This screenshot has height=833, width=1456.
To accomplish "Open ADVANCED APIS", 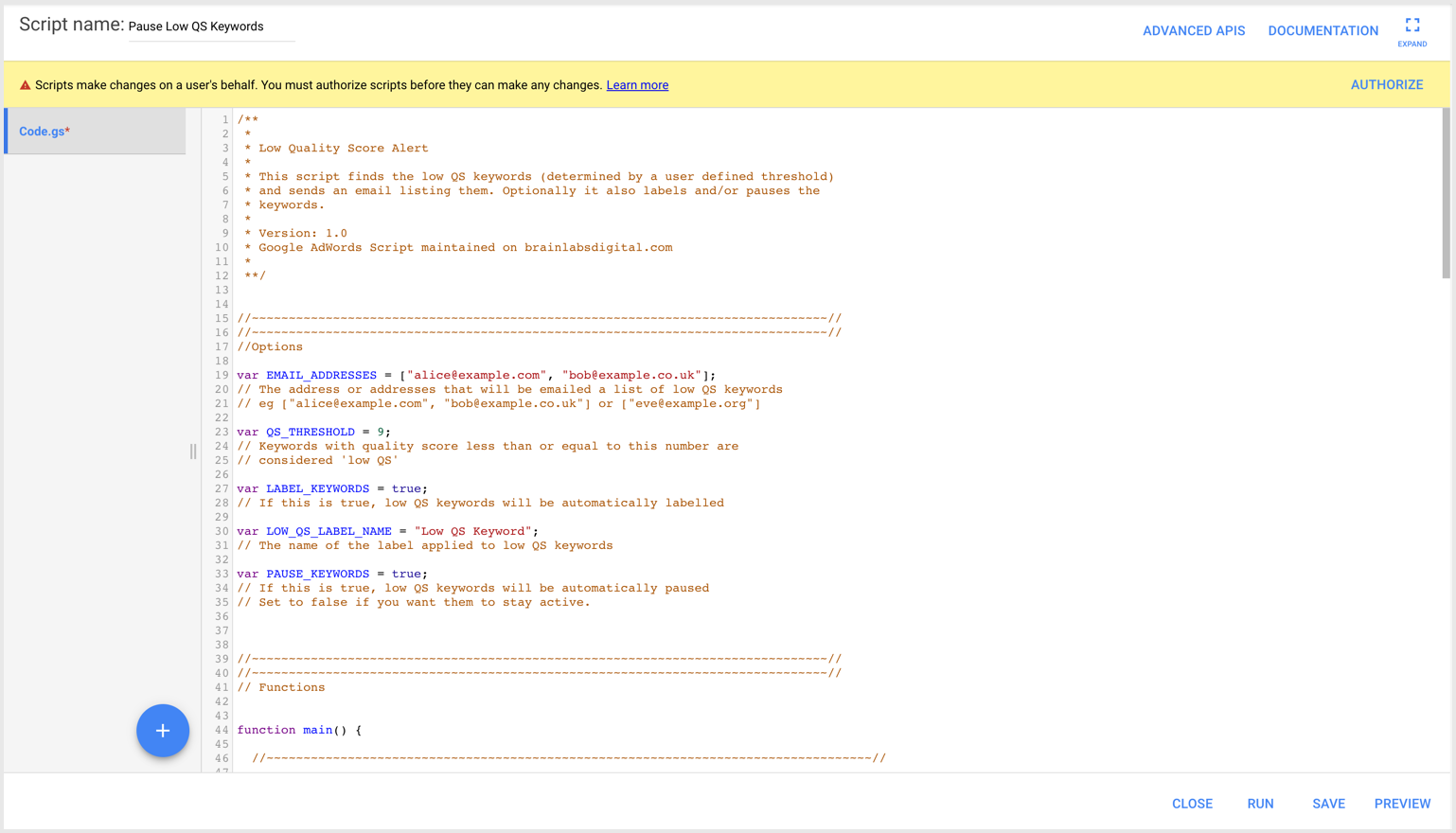I will pos(1193,30).
